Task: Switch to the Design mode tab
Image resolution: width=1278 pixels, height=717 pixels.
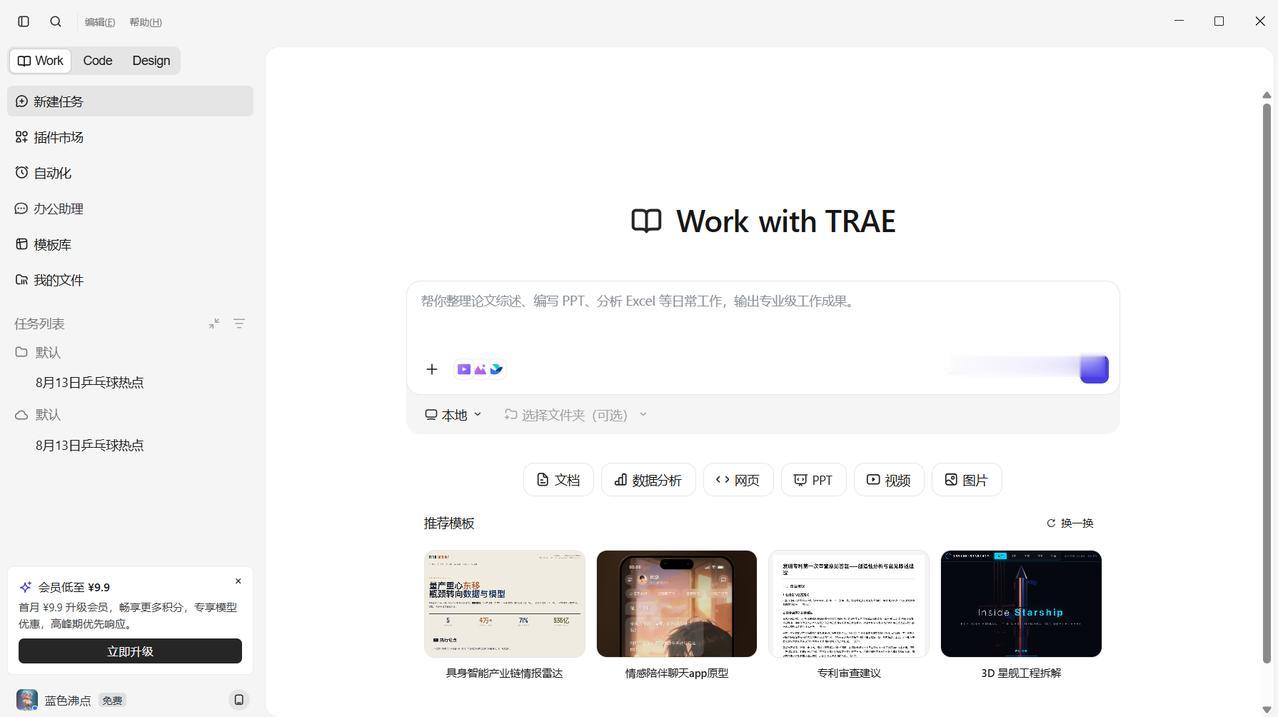Action: coord(151,61)
